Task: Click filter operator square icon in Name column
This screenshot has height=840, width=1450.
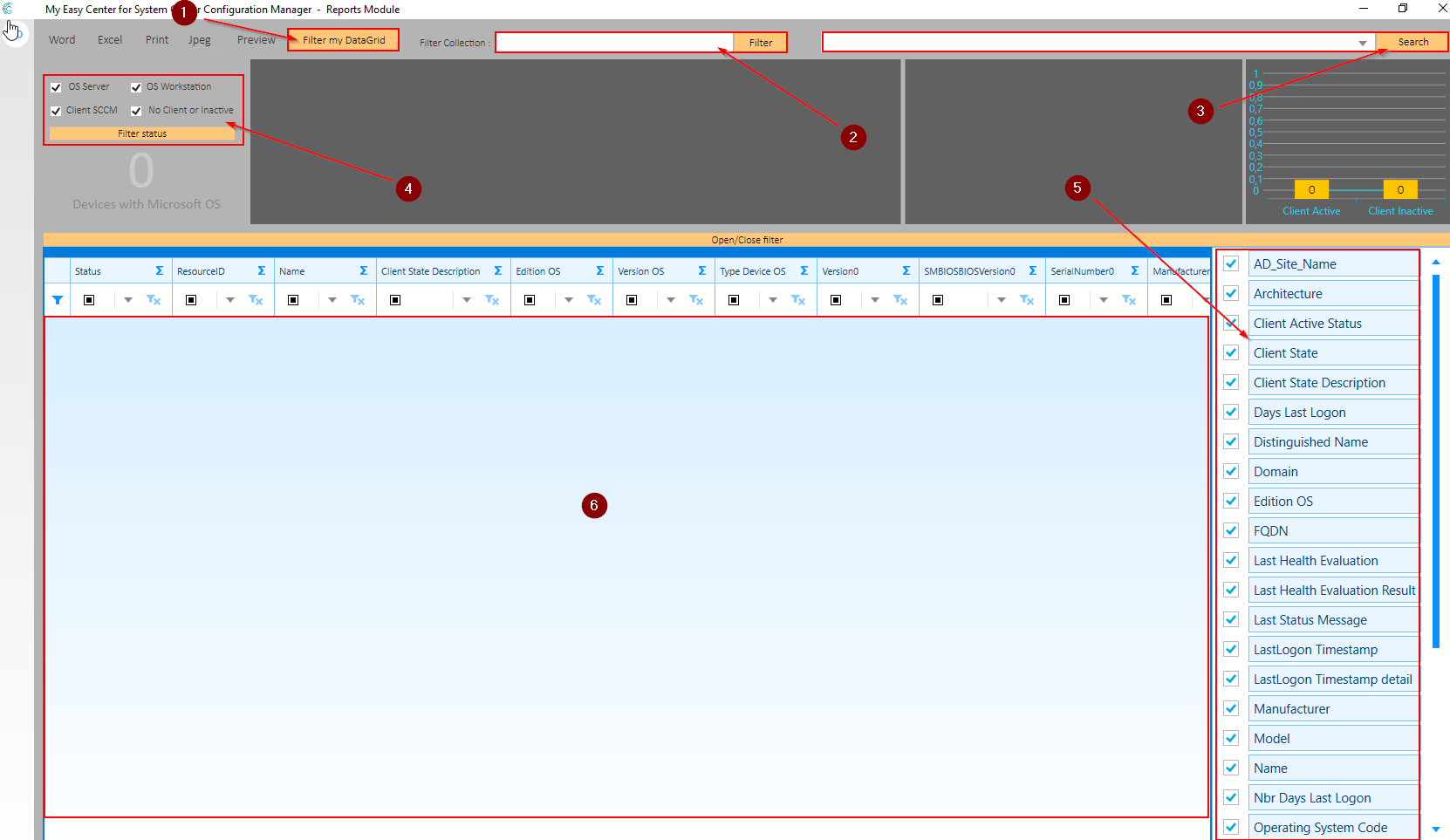Action: pos(293,300)
